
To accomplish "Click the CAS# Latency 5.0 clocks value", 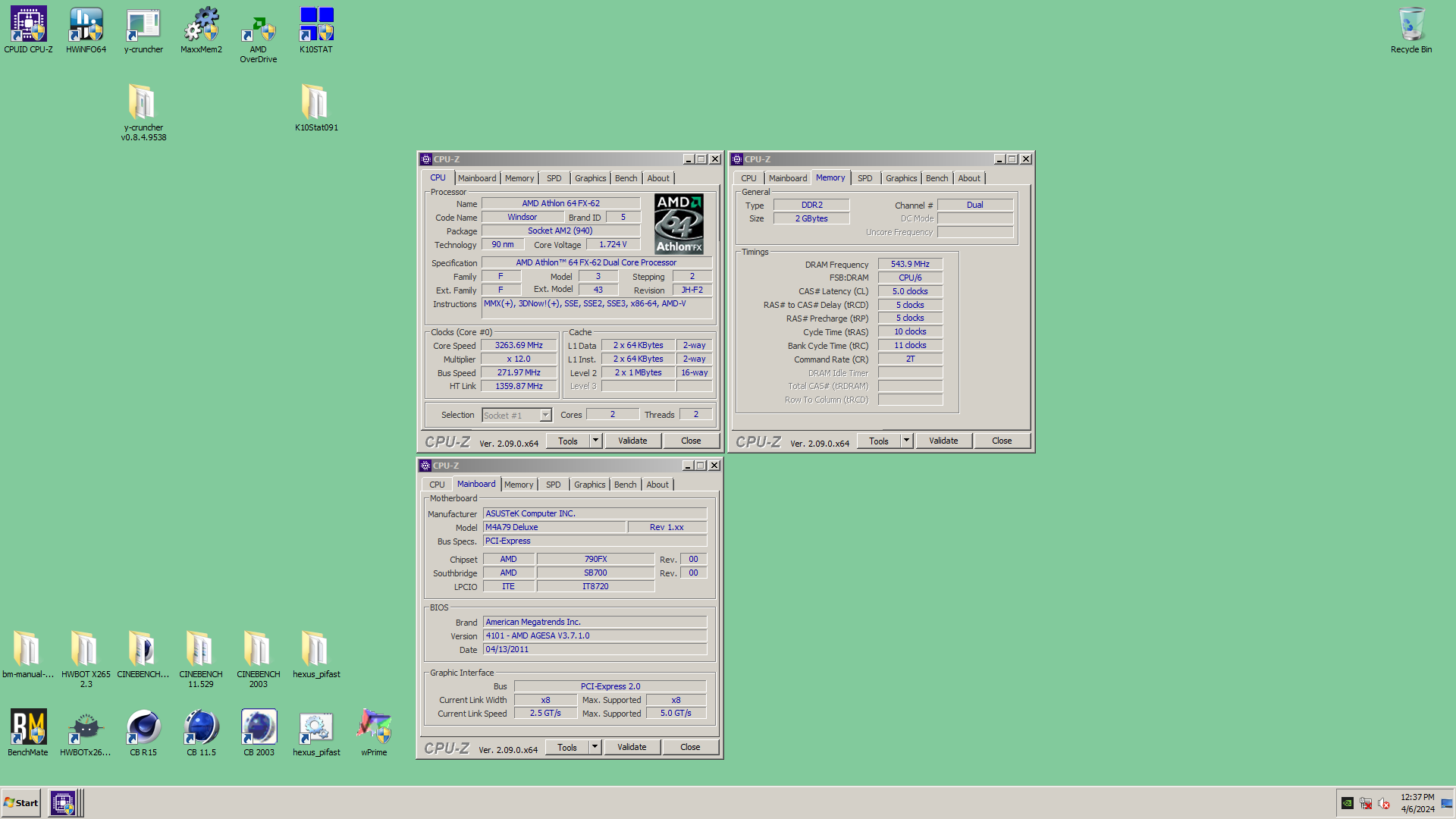I will 910,291.
